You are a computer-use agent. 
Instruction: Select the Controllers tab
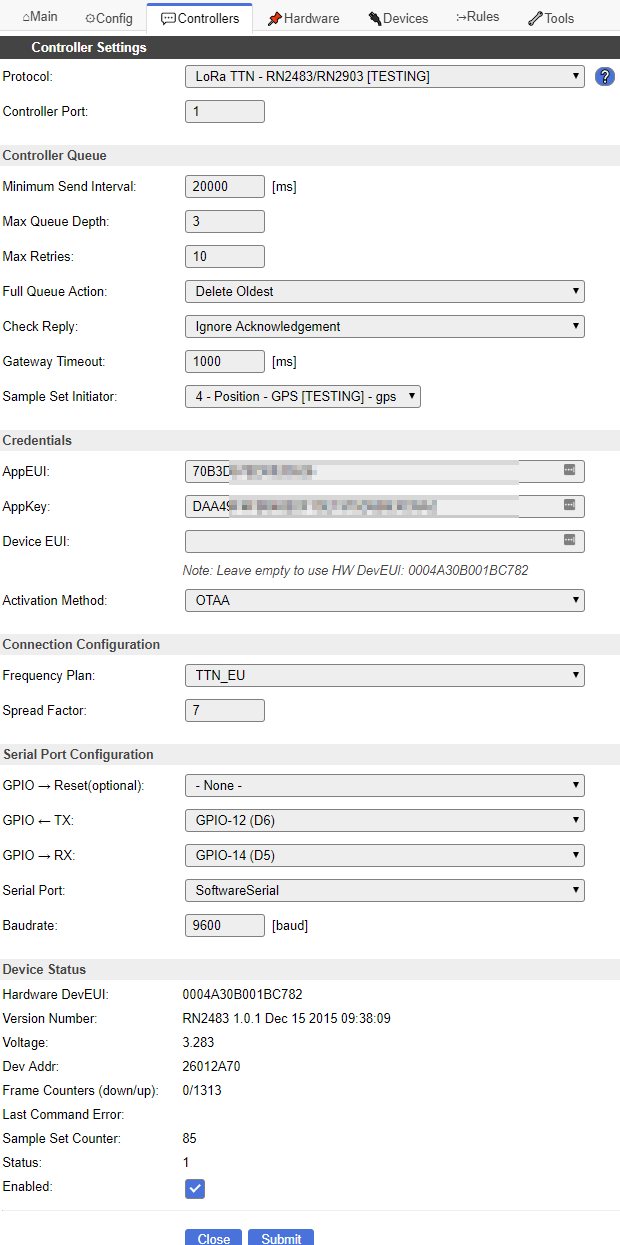(x=200, y=18)
